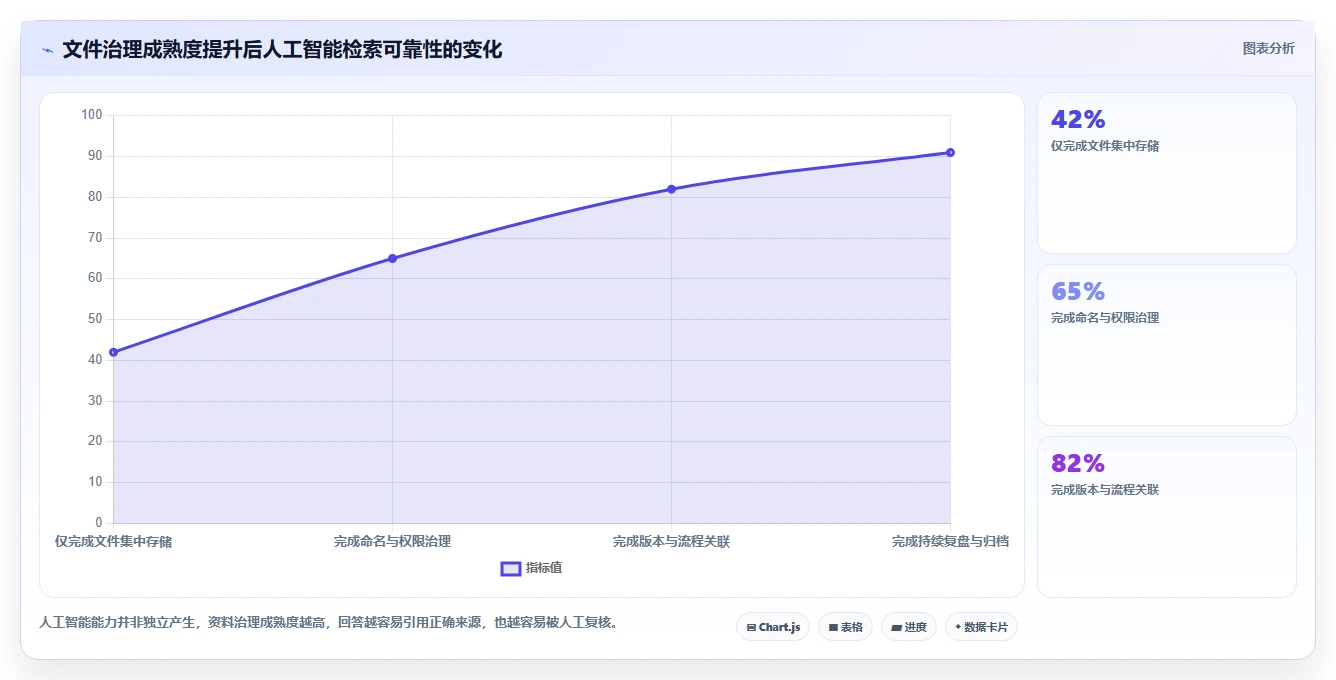Viewport: 1336px width, 680px height.
Task: Click the lightning icon beside the chart title
Action: [x=47, y=50]
